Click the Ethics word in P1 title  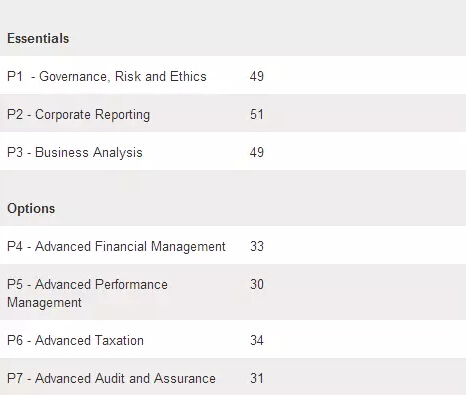pos(188,76)
